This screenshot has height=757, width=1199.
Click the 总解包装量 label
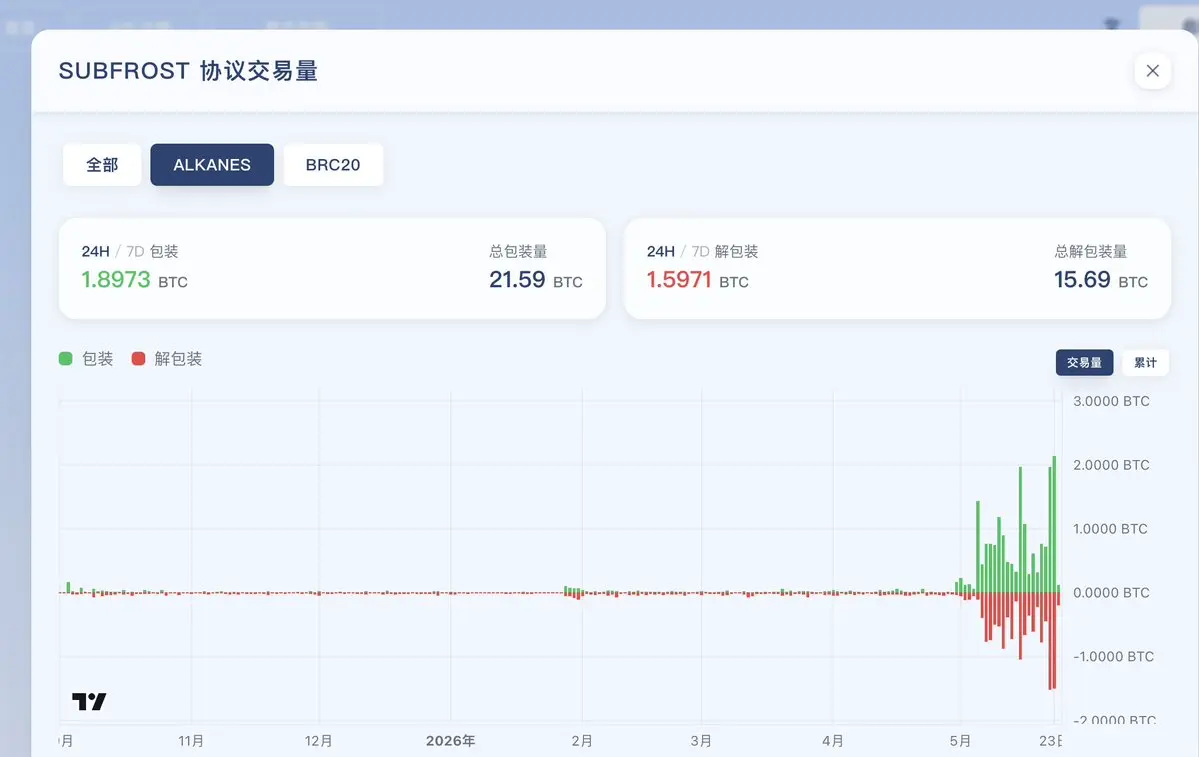1090,251
